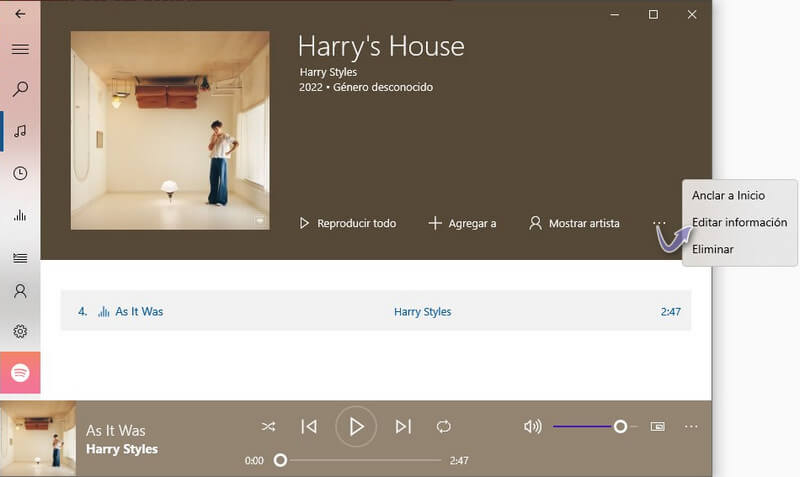Click the album's more options ellipsis
Image resolution: width=800 pixels, height=477 pixels.
(659, 223)
